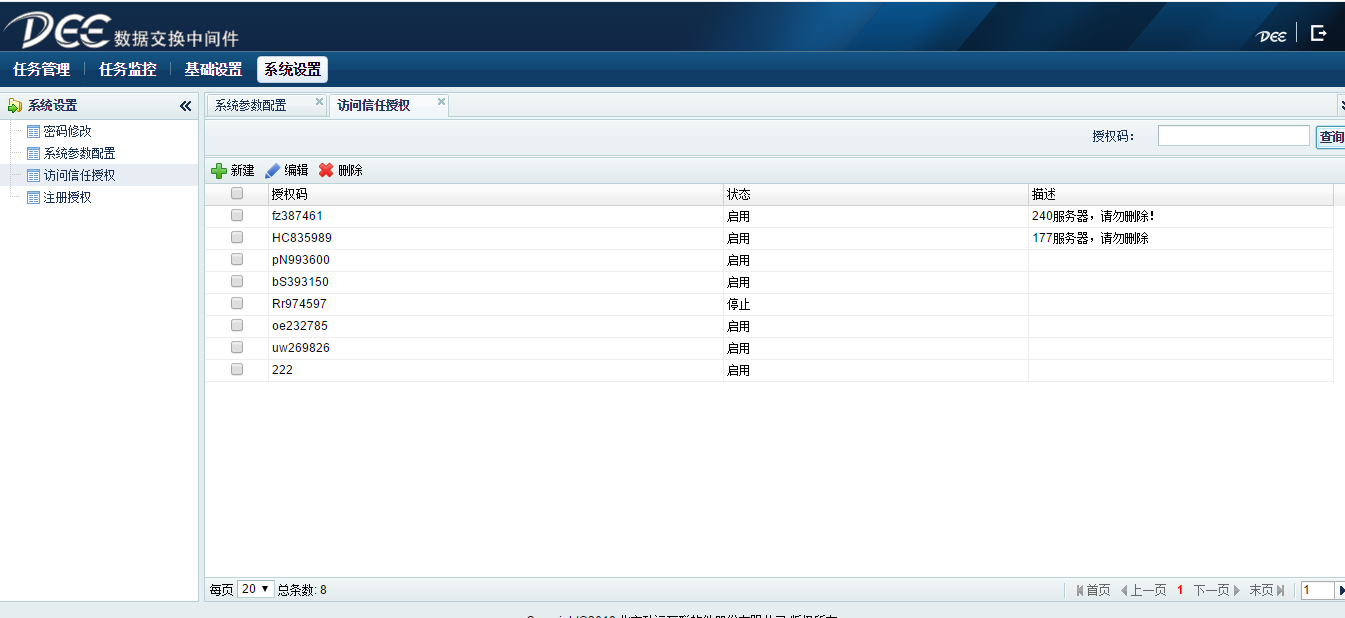Click the page number input box
1345x618 pixels.
pyautogui.click(x=1317, y=590)
